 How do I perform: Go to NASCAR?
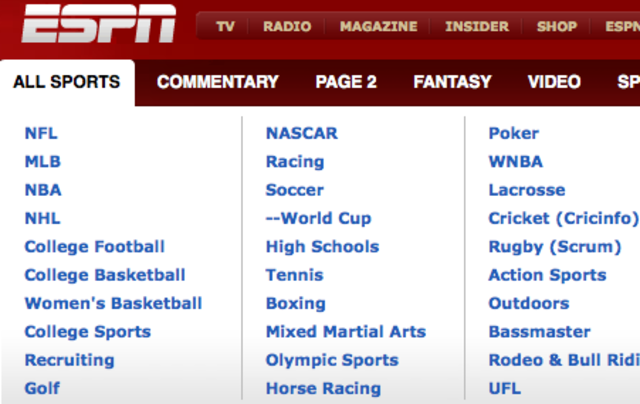pos(302,133)
